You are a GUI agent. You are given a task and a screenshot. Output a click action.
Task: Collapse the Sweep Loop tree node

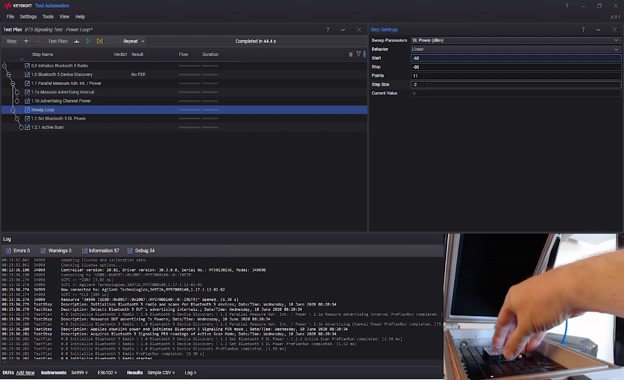[x=13, y=109]
